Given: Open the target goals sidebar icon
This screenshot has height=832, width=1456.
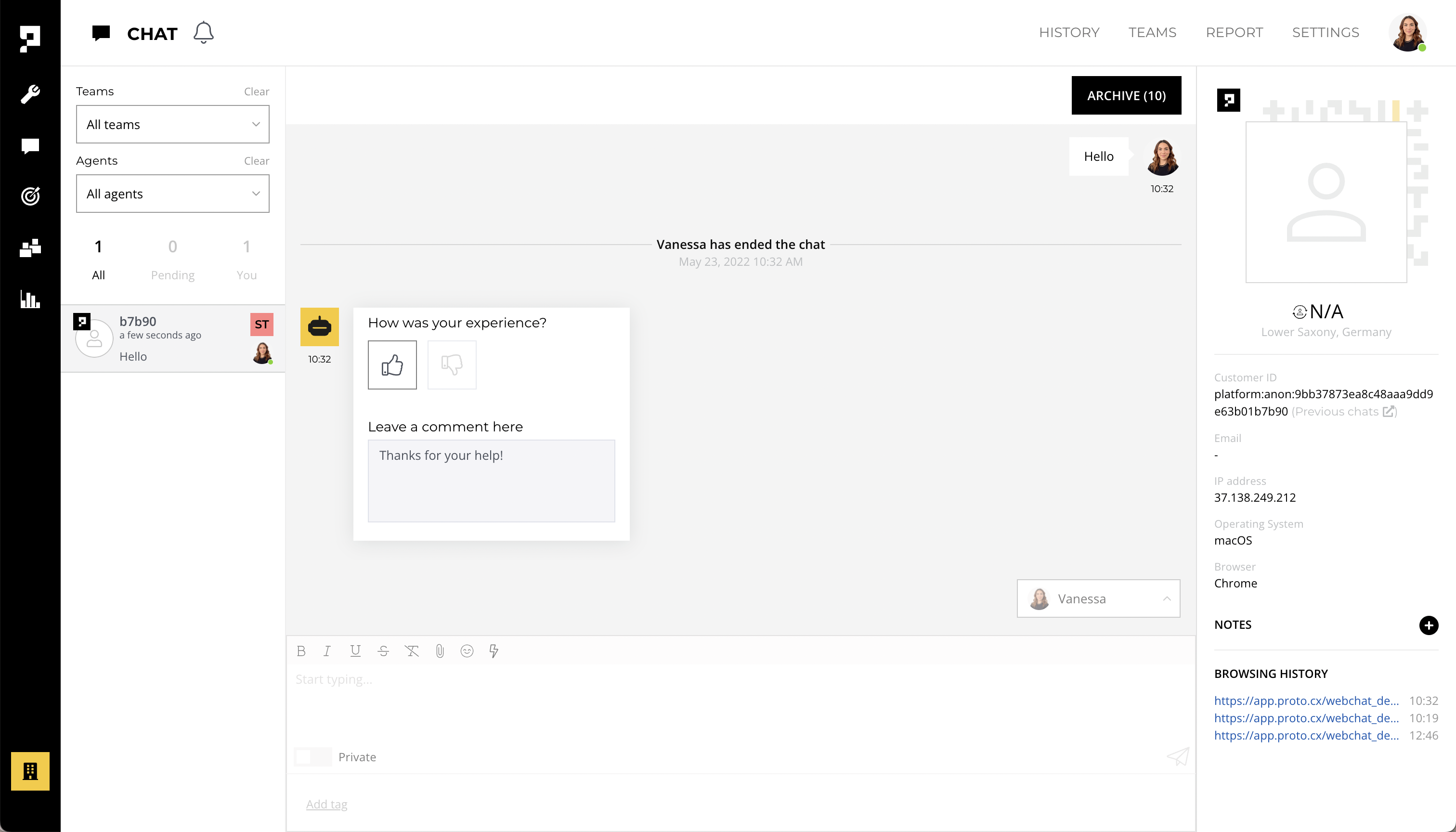Looking at the screenshot, I should (x=30, y=196).
